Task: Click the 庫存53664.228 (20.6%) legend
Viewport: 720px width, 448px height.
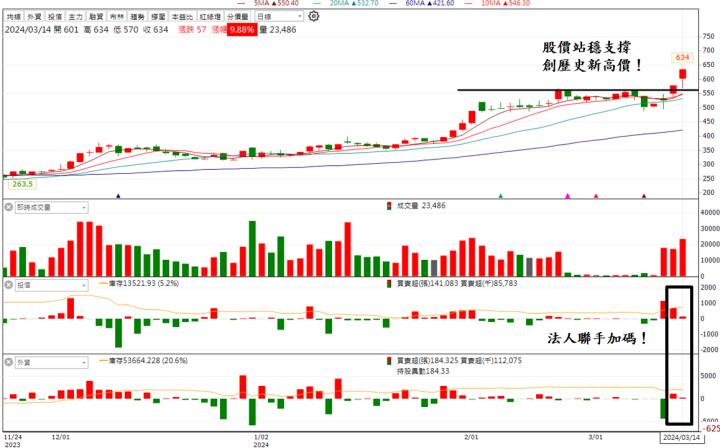Action: [144, 361]
